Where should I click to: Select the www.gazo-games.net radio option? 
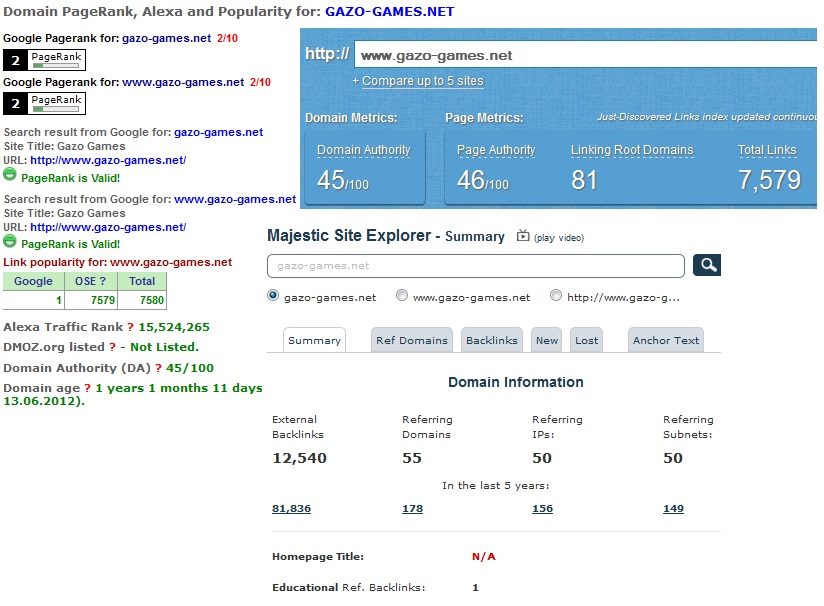click(401, 295)
